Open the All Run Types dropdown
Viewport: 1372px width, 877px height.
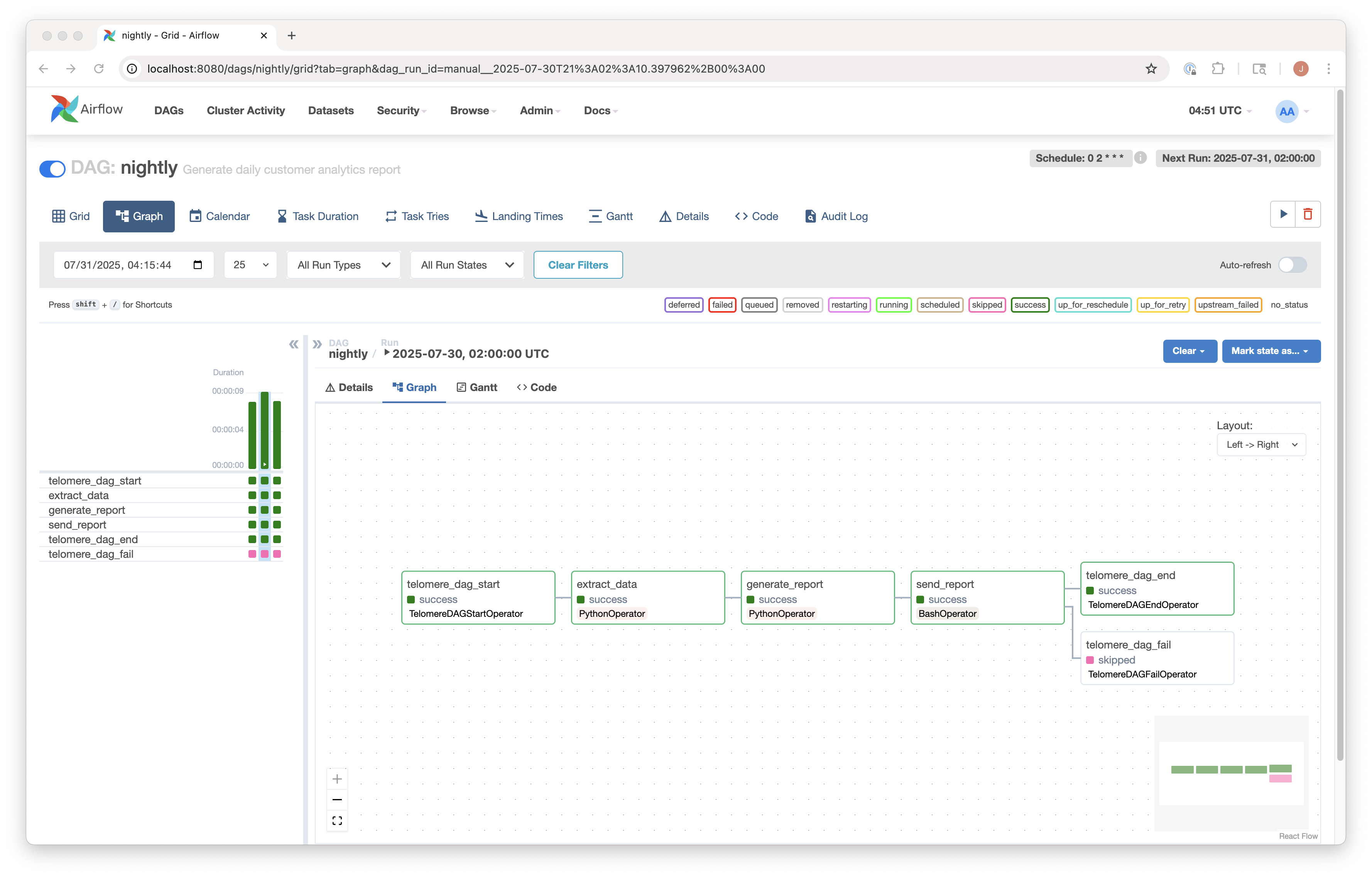tap(343, 265)
